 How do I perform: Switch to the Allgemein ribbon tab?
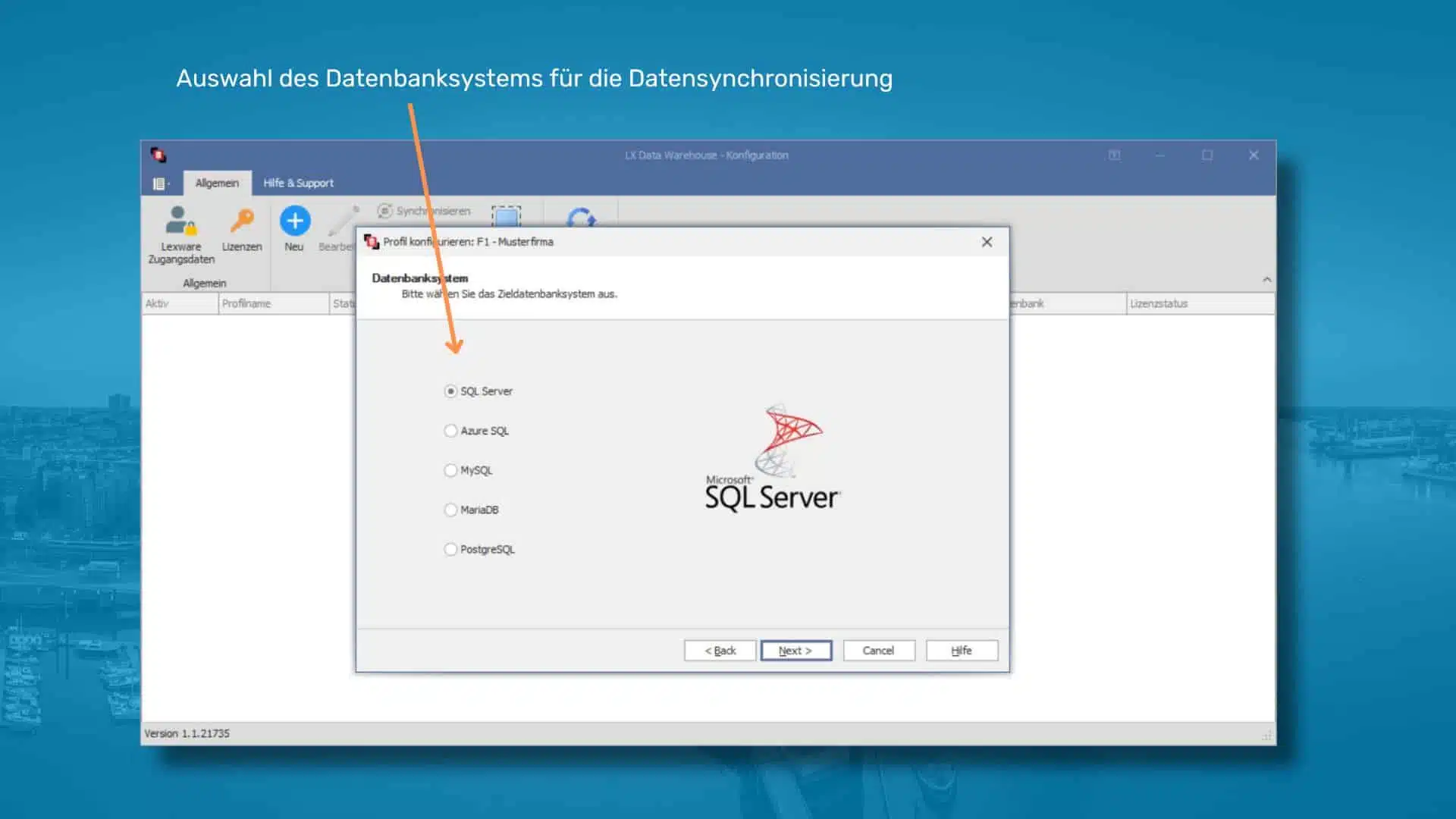click(217, 183)
